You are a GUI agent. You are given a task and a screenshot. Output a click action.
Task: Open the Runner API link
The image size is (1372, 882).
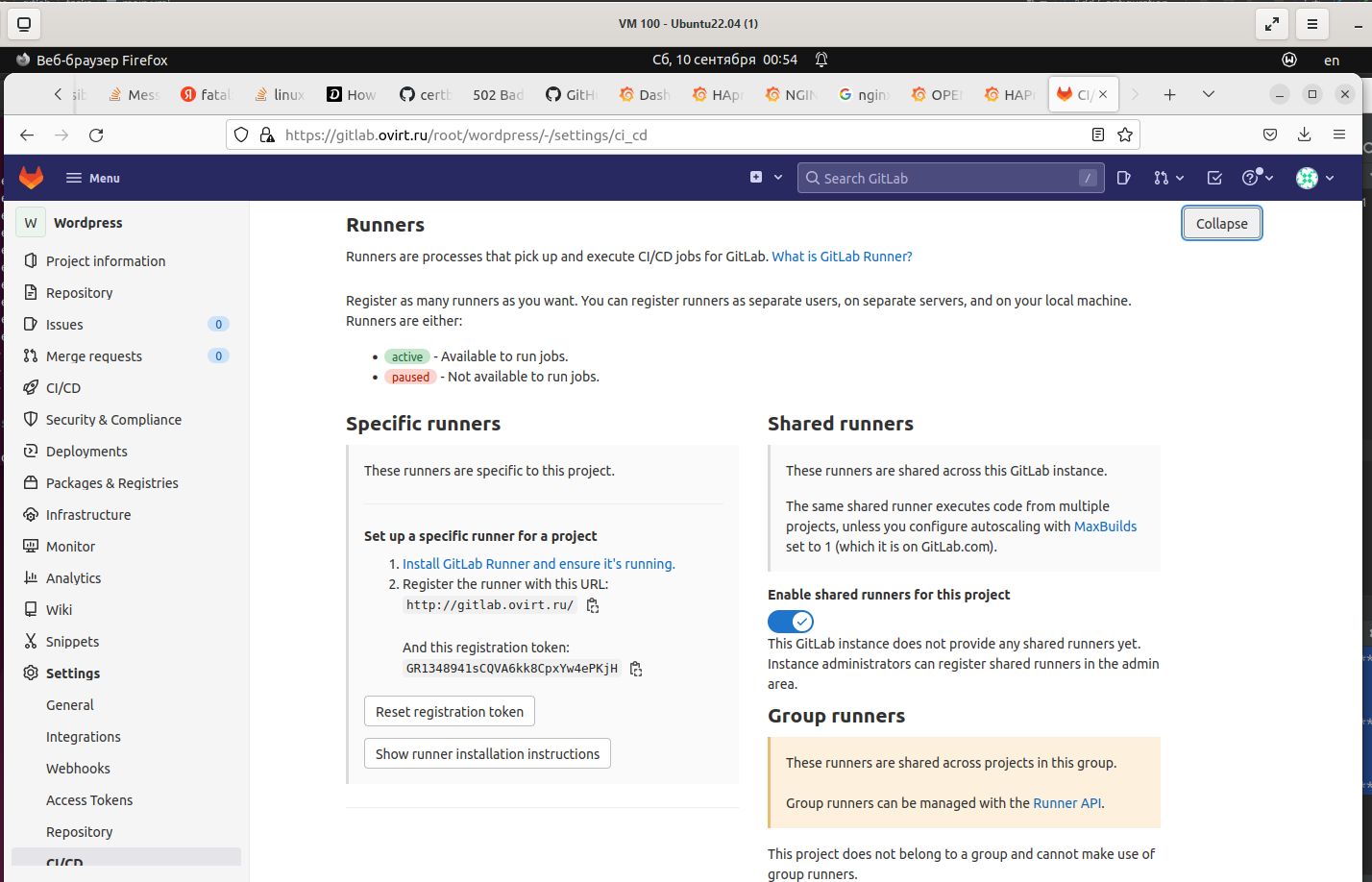coord(1067,803)
